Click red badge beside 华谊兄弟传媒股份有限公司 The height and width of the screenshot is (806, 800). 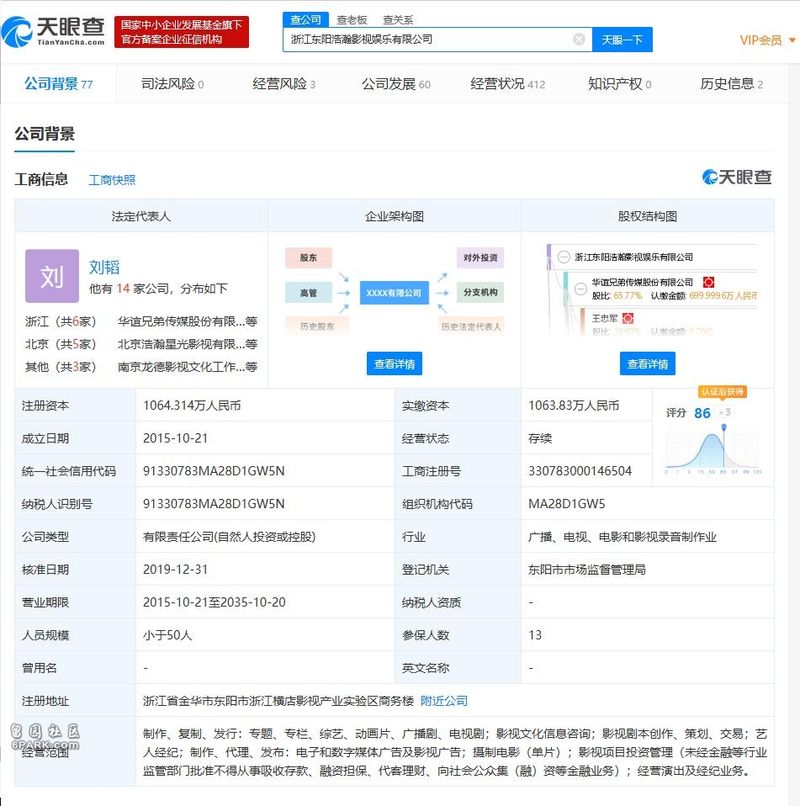tap(708, 282)
